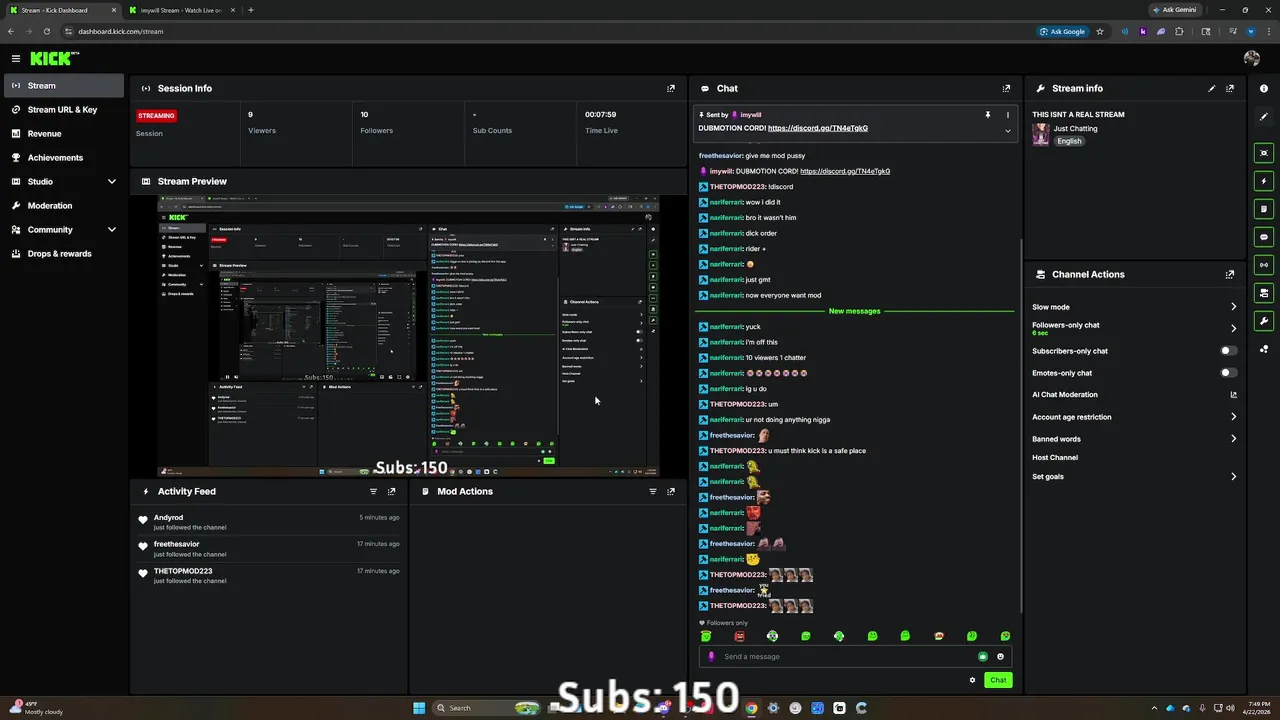Open the hamburger menu beside the Kick logo

(x=15, y=59)
